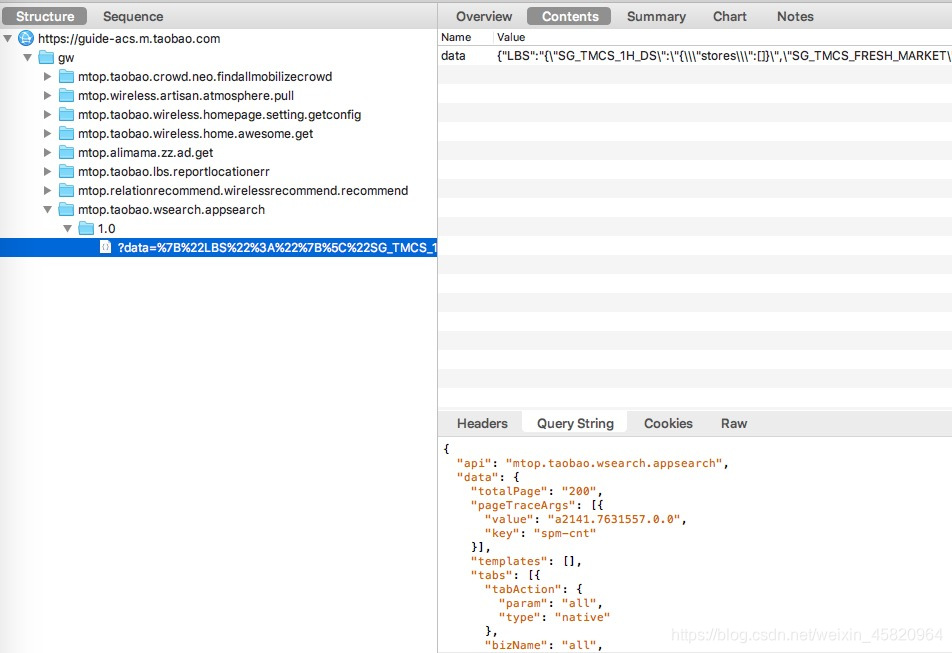The height and width of the screenshot is (653, 952).
Task: Click the "a2141.7631557.0.0" value text
Action: click(x=614, y=519)
